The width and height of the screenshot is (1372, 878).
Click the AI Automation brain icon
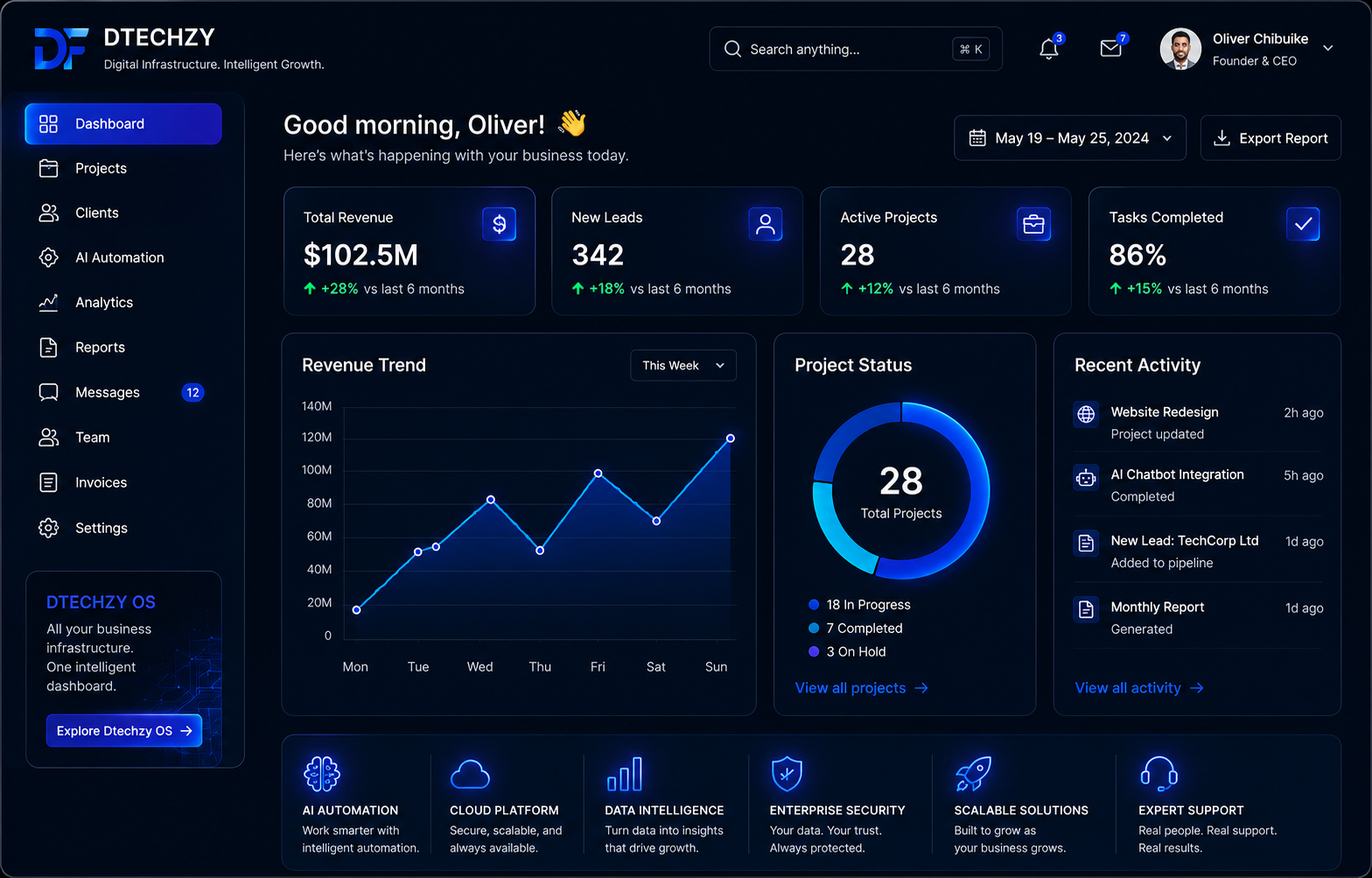click(321, 774)
